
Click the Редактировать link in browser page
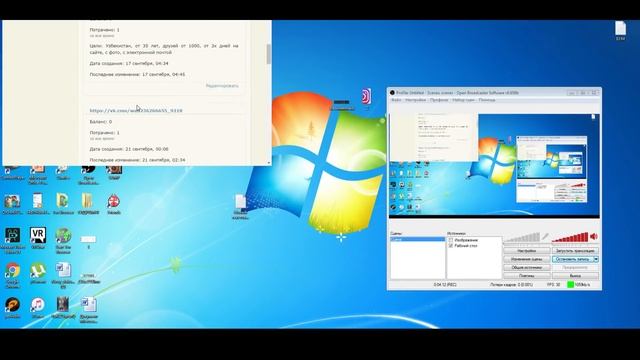pyautogui.click(x=222, y=86)
